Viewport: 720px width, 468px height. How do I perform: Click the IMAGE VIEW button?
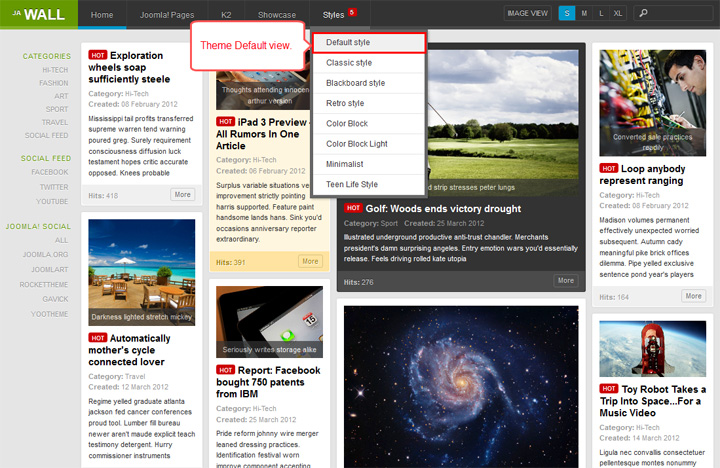pyautogui.click(x=527, y=13)
